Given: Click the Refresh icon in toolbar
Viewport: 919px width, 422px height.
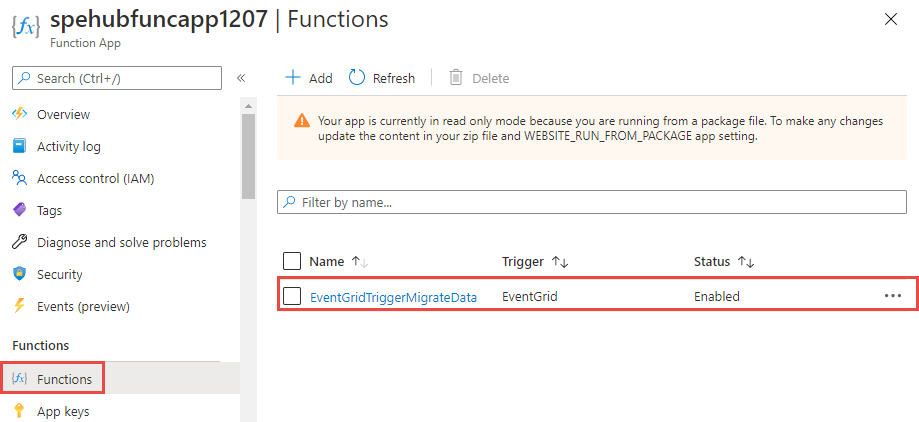Looking at the screenshot, I should pos(357,78).
